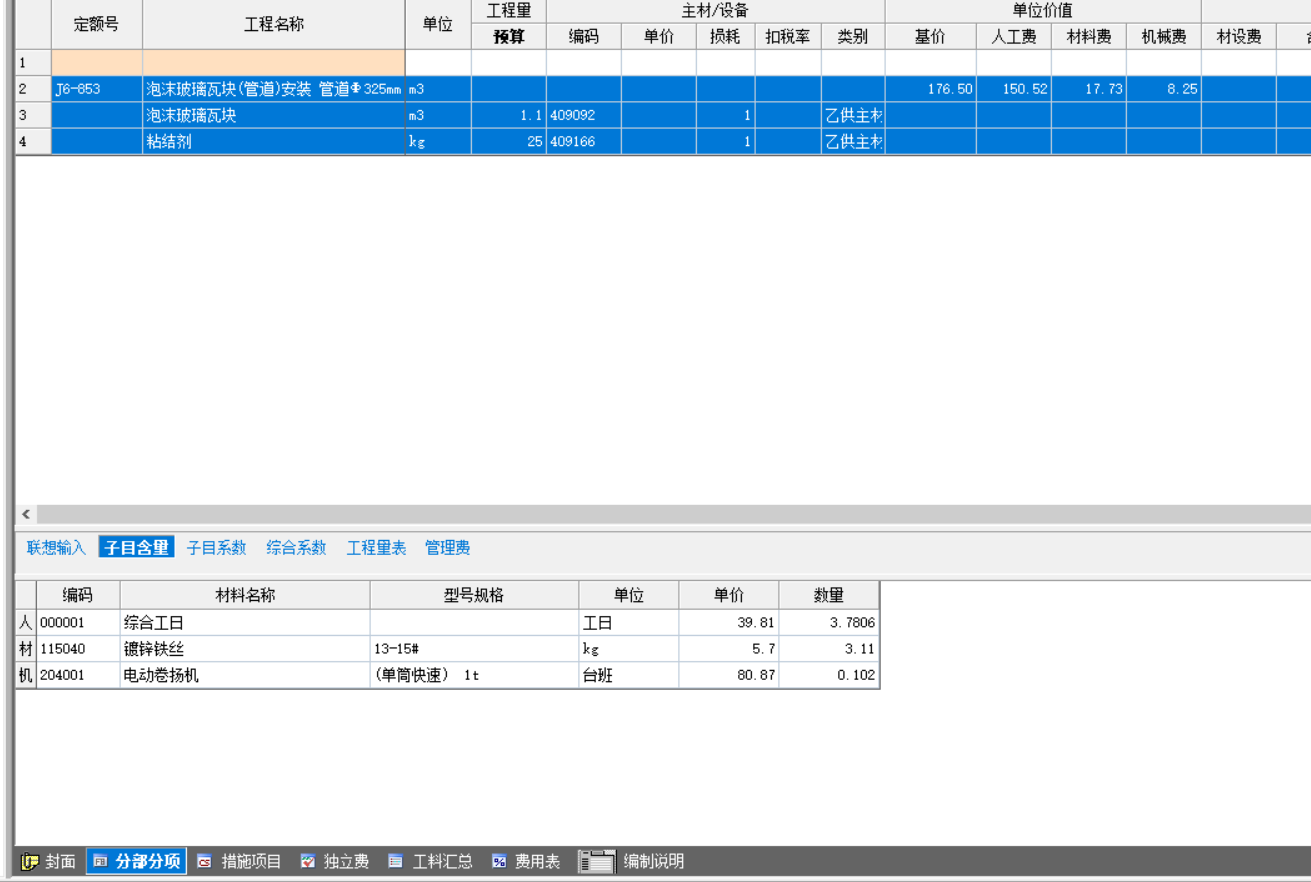Click the 工程名称 column header
The width and height of the screenshot is (1311, 882).
(x=274, y=24)
